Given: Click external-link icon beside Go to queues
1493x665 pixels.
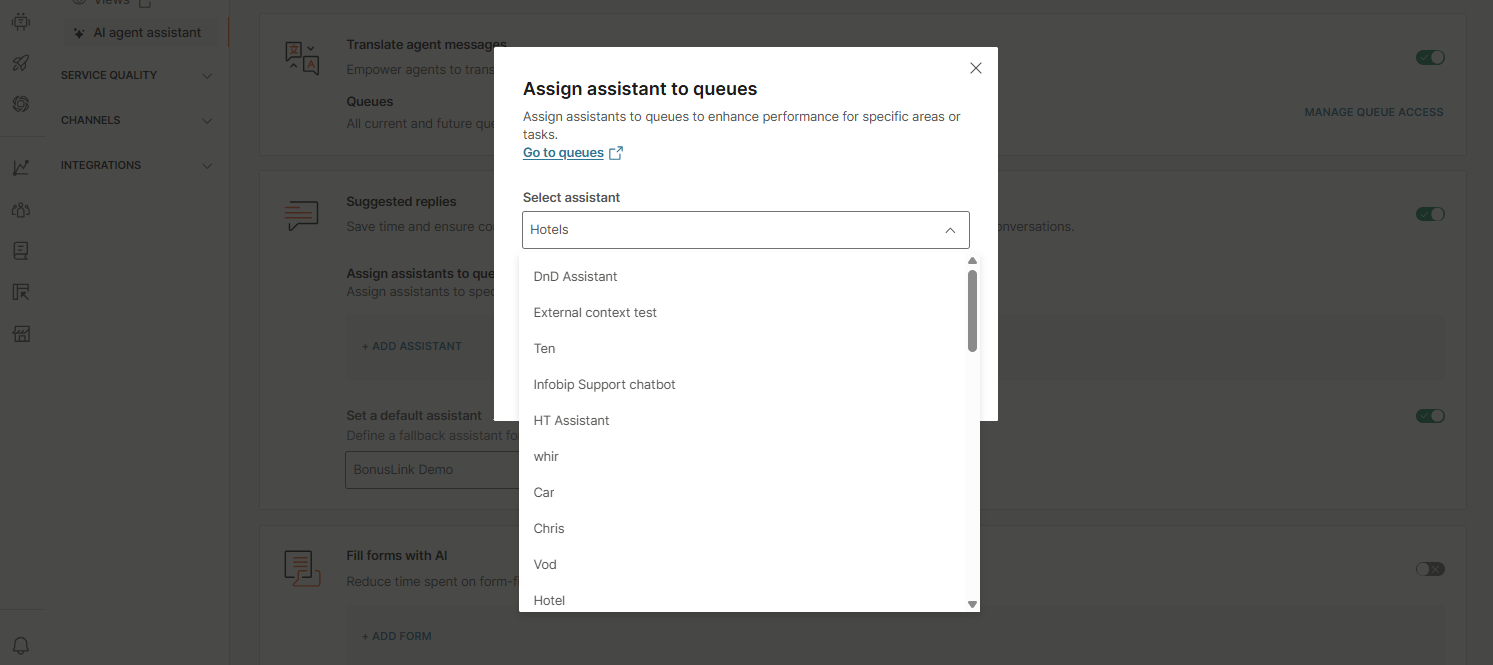Looking at the screenshot, I should (616, 153).
